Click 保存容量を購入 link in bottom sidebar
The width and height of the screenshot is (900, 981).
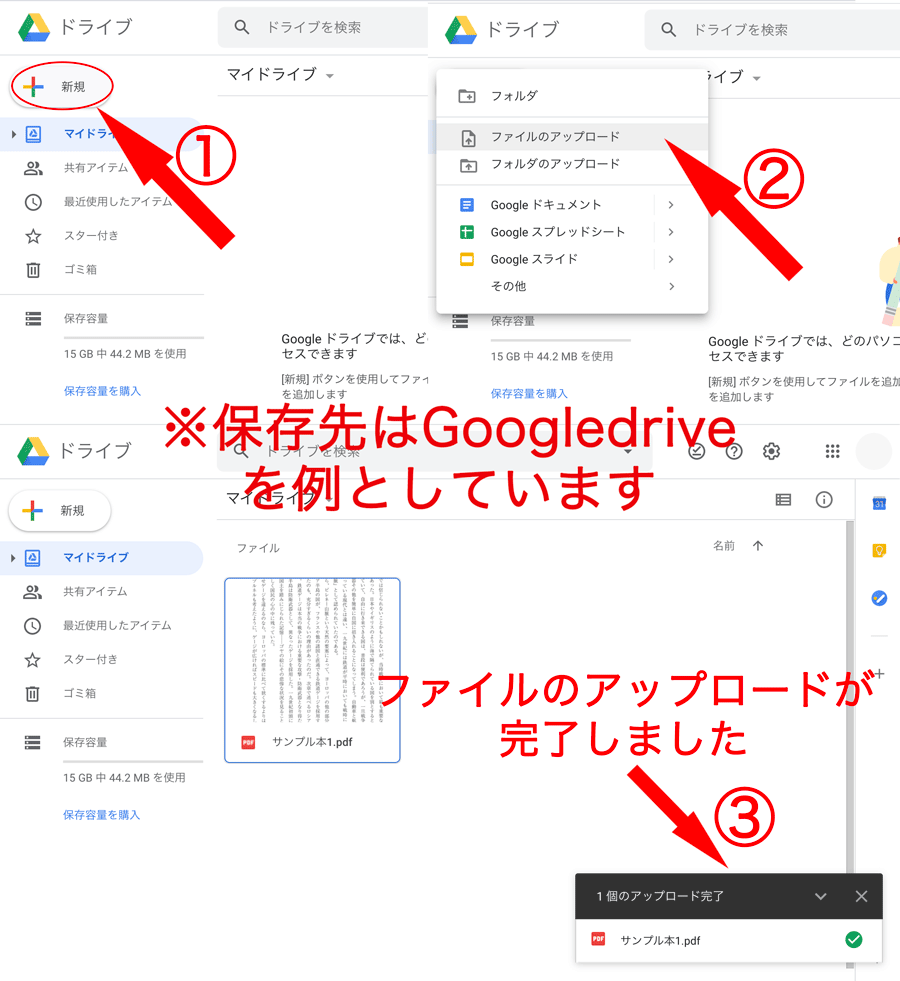click(x=101, y=815)
